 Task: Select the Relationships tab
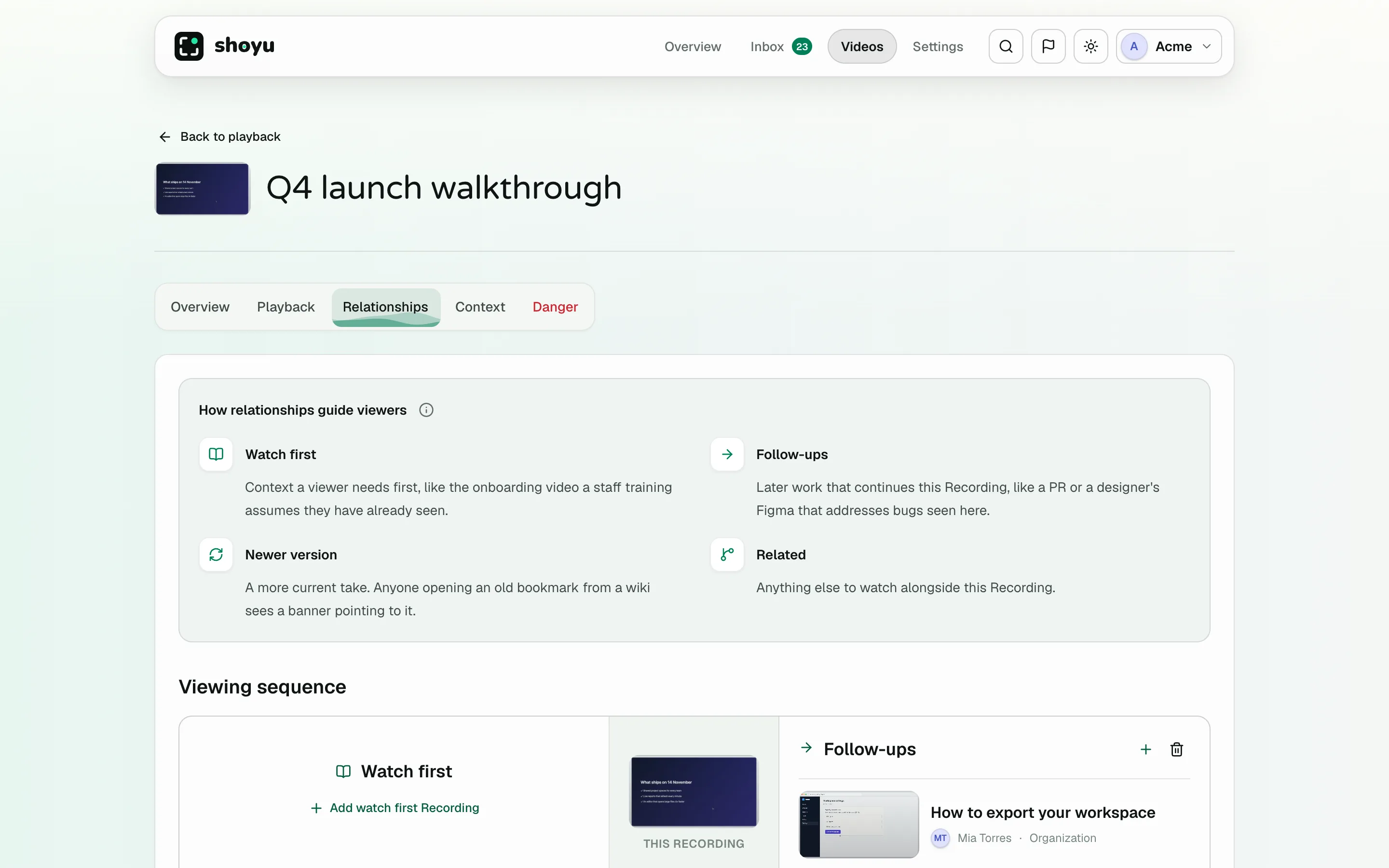tap(386, 307)
